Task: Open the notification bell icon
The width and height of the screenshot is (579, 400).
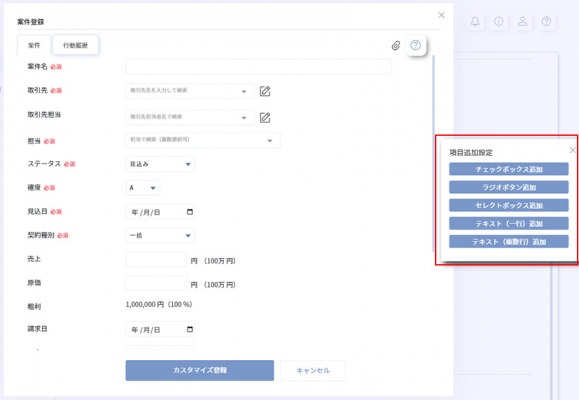Action: 475,21
